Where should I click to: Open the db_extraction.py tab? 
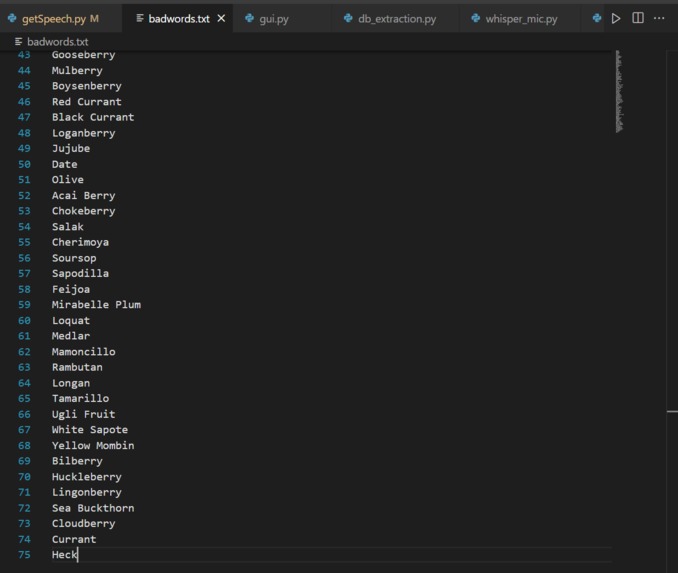[397, 19]
